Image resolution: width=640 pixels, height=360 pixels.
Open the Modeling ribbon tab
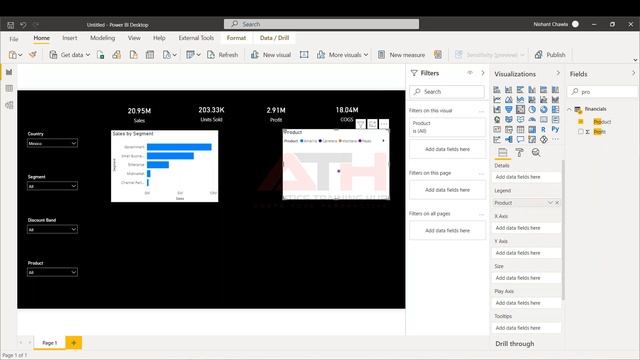click(102, 38)
